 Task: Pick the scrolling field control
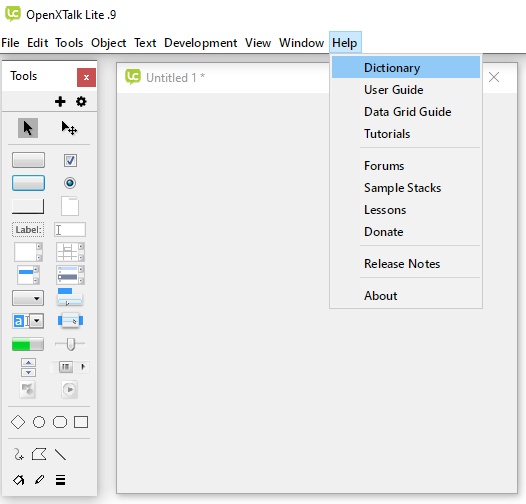(28, 252)
